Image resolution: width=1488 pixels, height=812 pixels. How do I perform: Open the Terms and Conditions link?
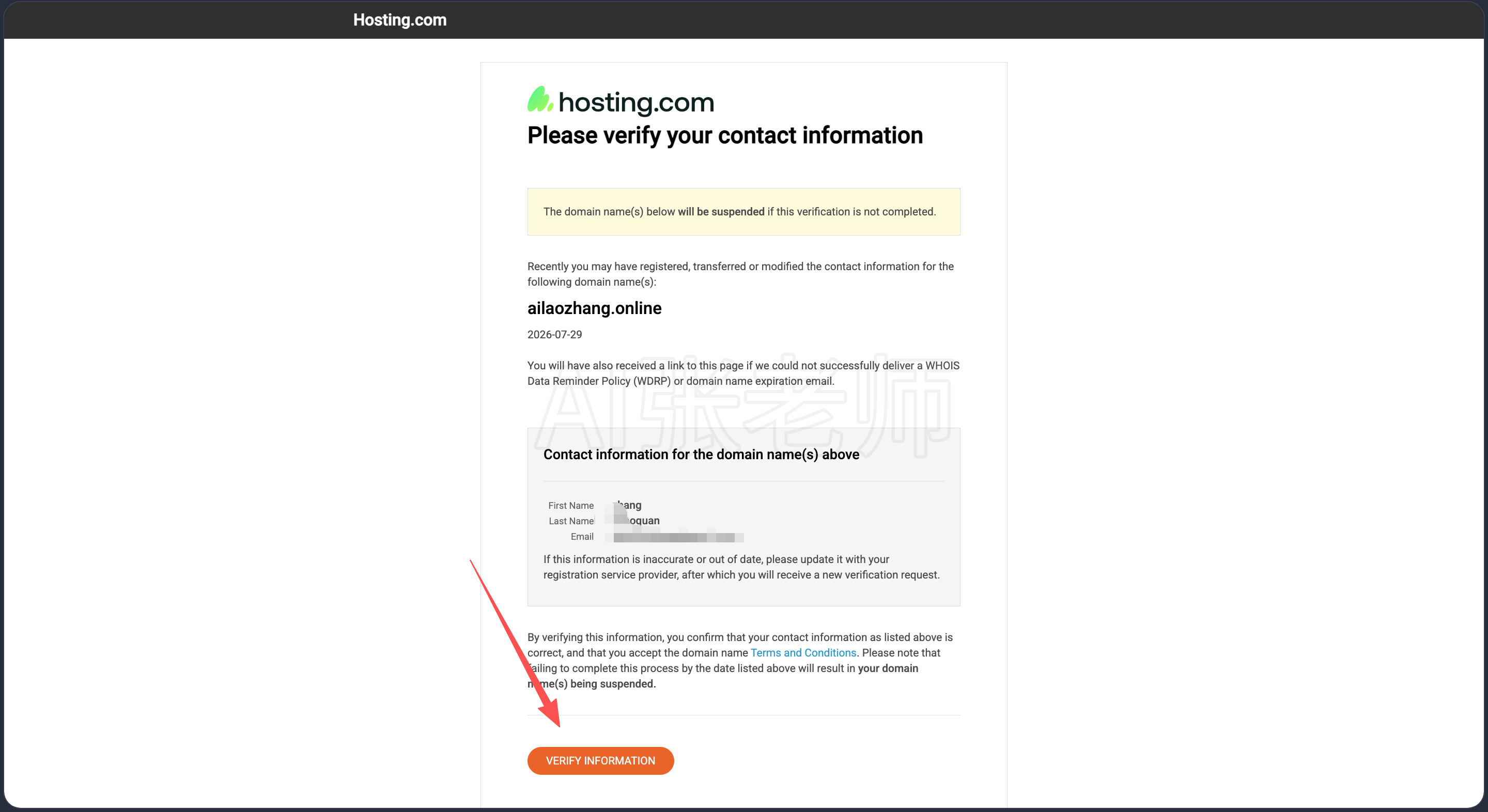pyautogui.click(x=803, y=652)
